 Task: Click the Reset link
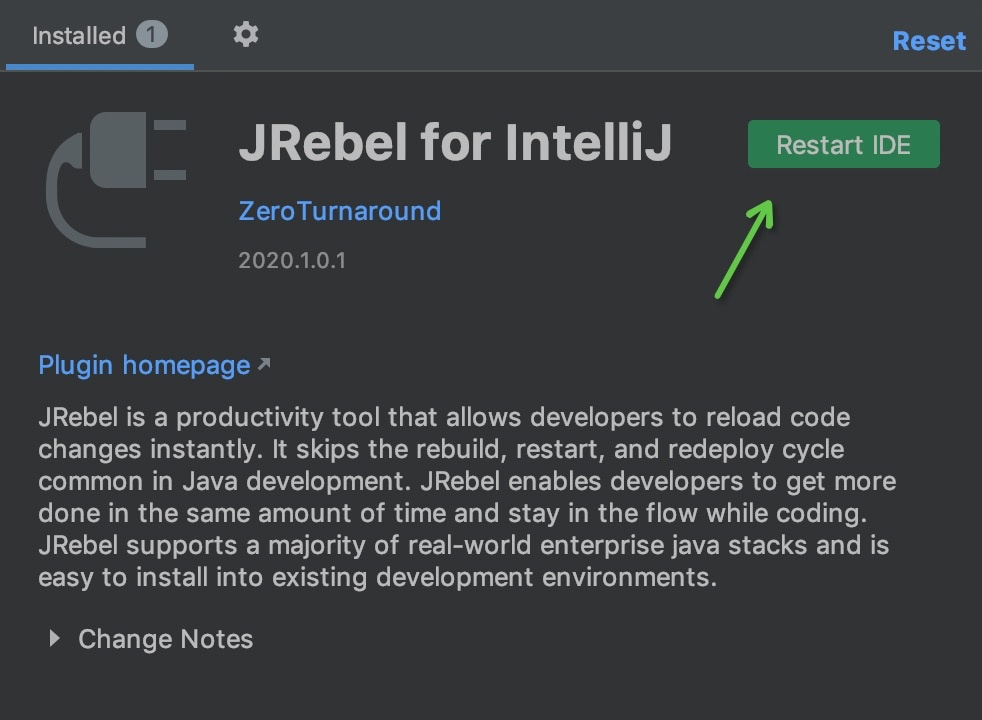point(929,41)
